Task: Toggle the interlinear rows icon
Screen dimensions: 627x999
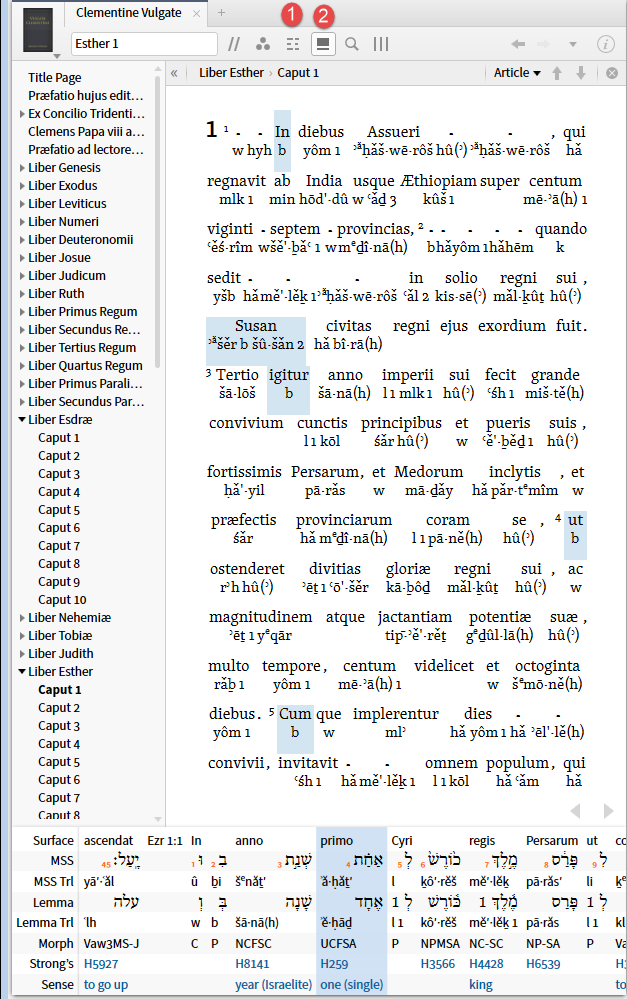Action: [x=293, y=44]
